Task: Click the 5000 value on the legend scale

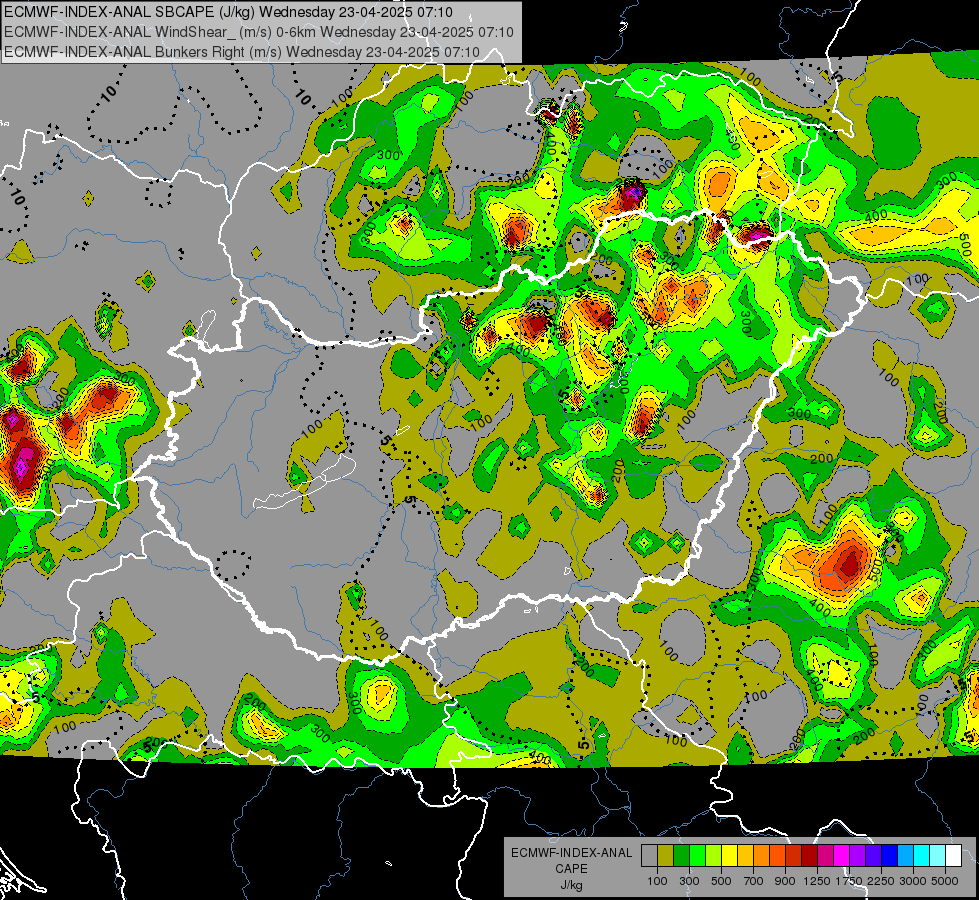Action: [945, 881]
